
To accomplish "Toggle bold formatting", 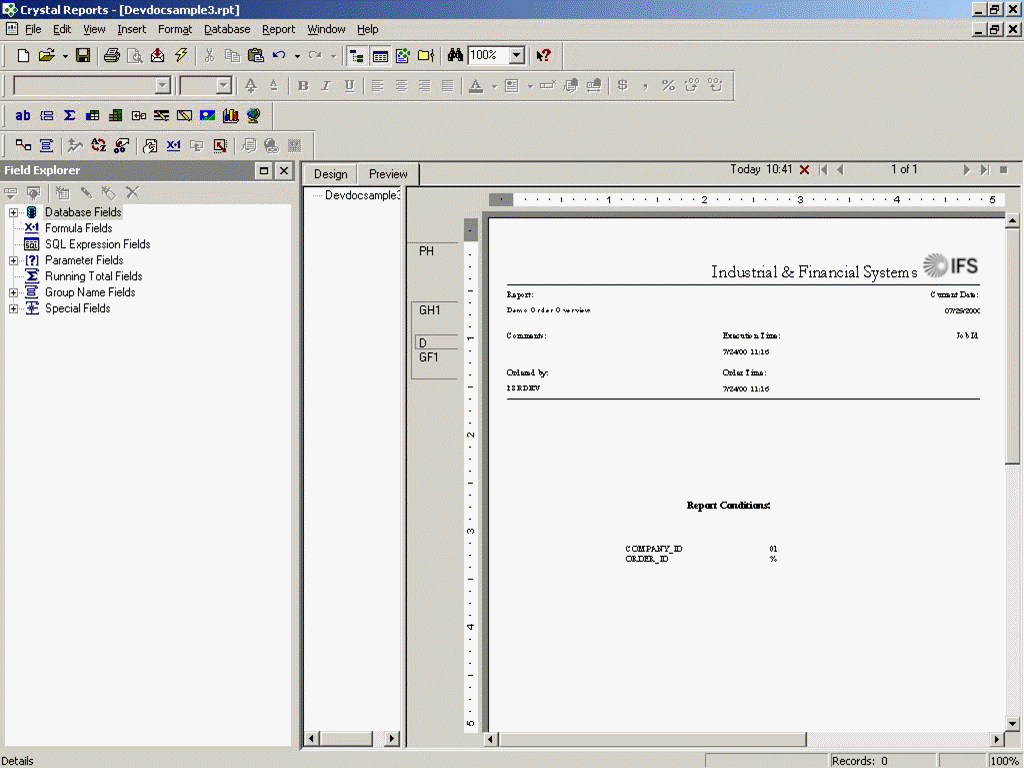I will click(x=302, y=86).
